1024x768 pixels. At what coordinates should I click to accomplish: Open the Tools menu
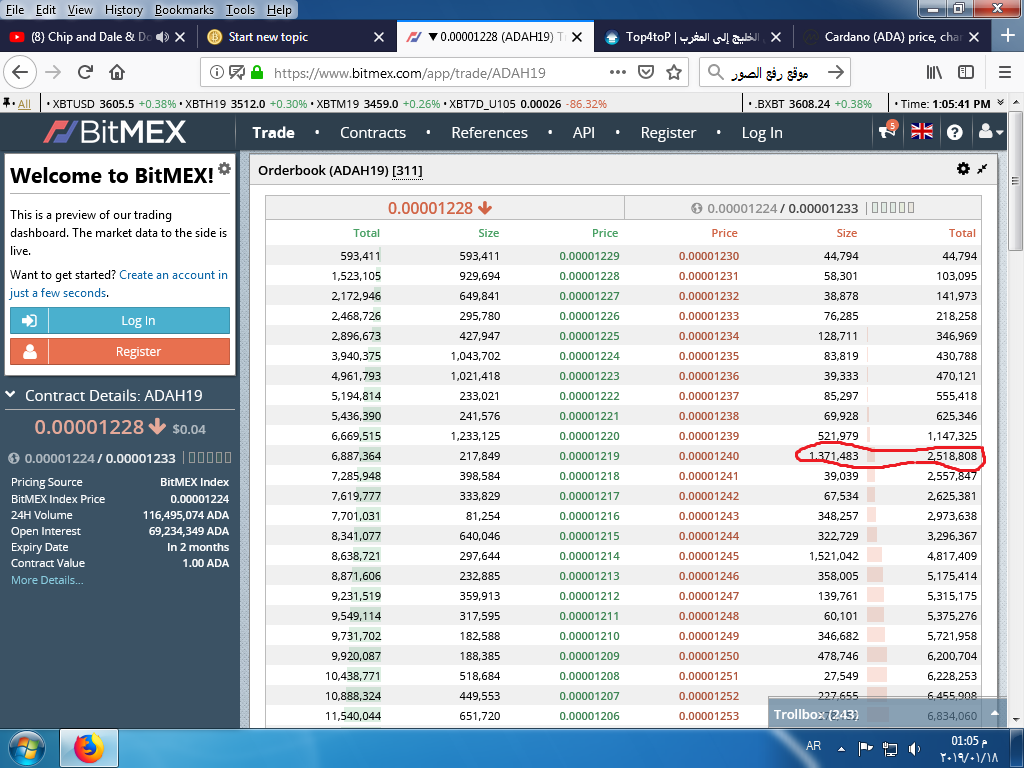point(240,10)
